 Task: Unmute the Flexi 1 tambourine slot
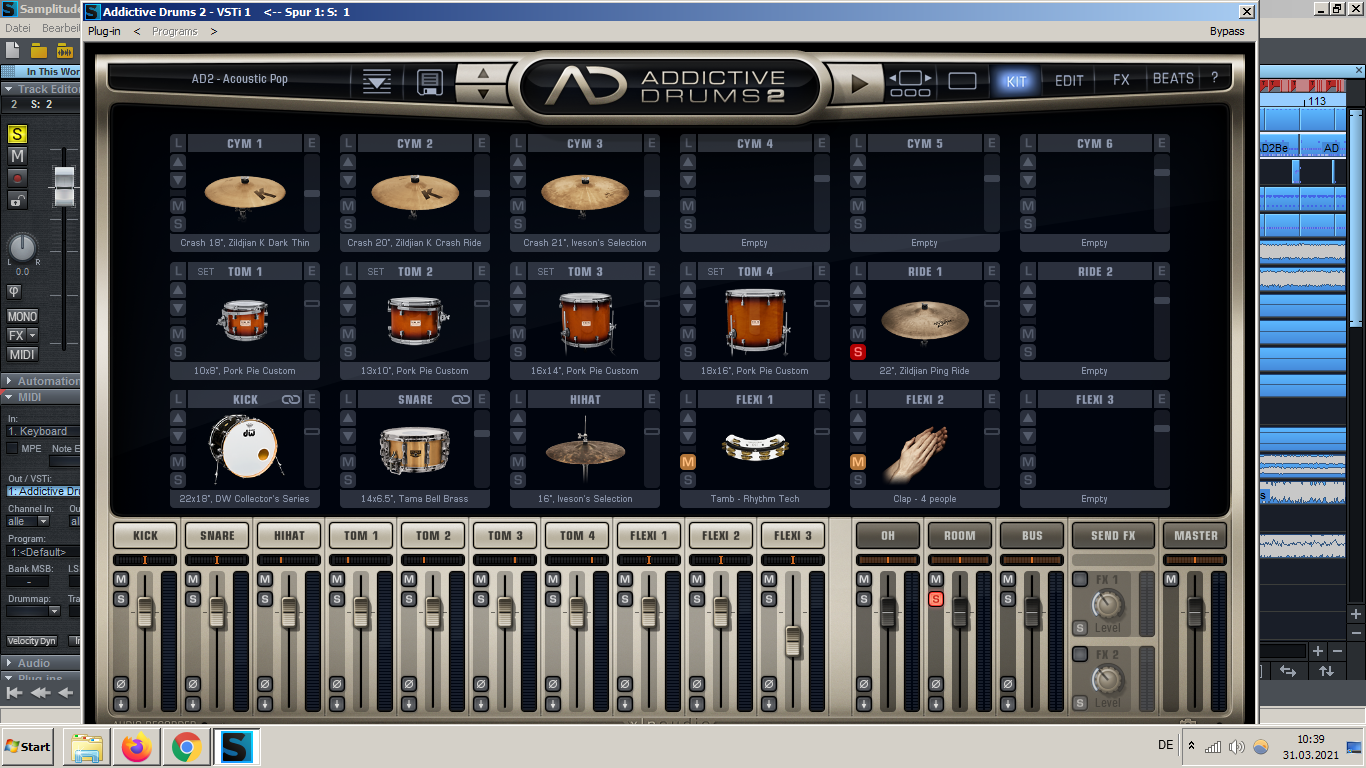pyautogui.click(x=687, y=462)
